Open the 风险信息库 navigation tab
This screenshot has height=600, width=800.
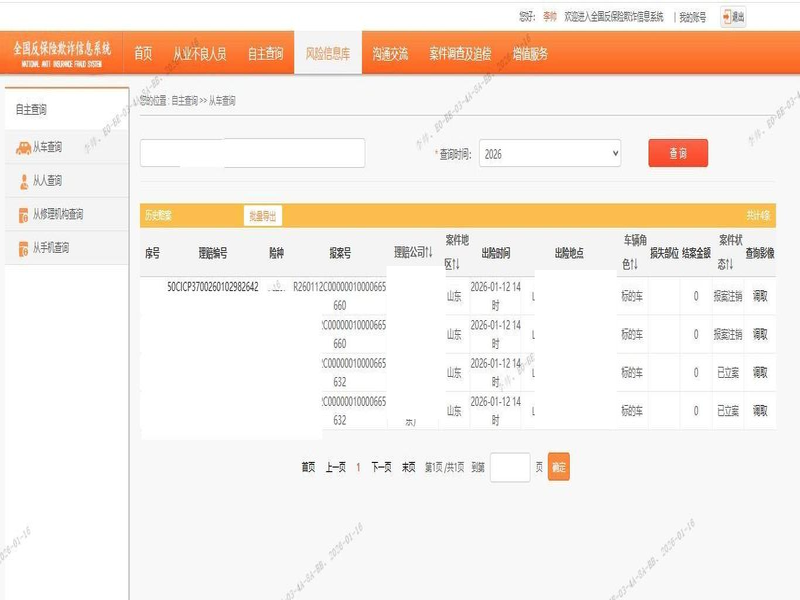coord(328,54)
